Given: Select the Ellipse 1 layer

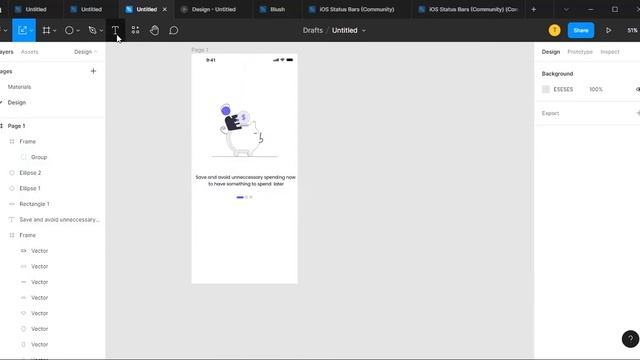Looking at the screenshot, I should point(30,188).
